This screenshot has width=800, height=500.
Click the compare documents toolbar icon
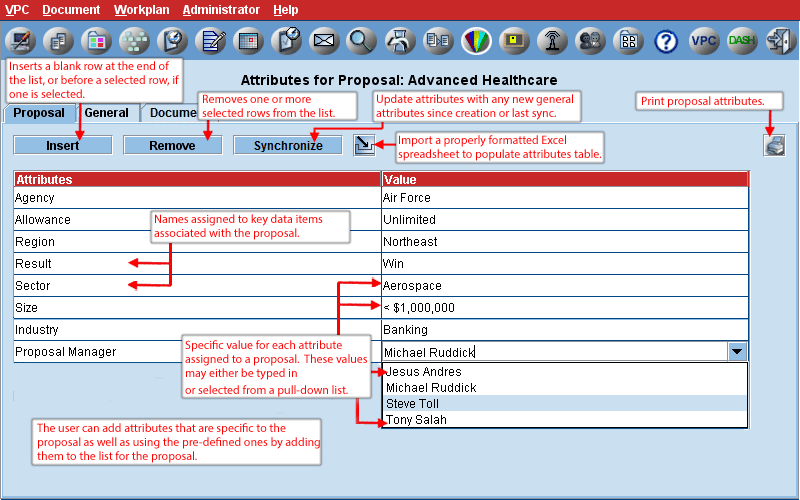(x=438, y=40)
